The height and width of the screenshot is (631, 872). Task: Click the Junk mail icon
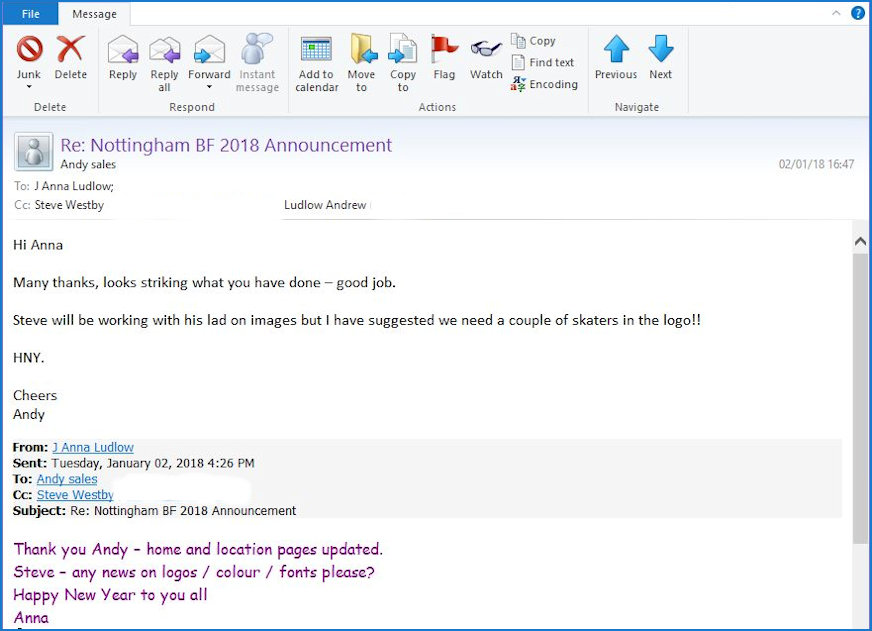click(29, 50)
